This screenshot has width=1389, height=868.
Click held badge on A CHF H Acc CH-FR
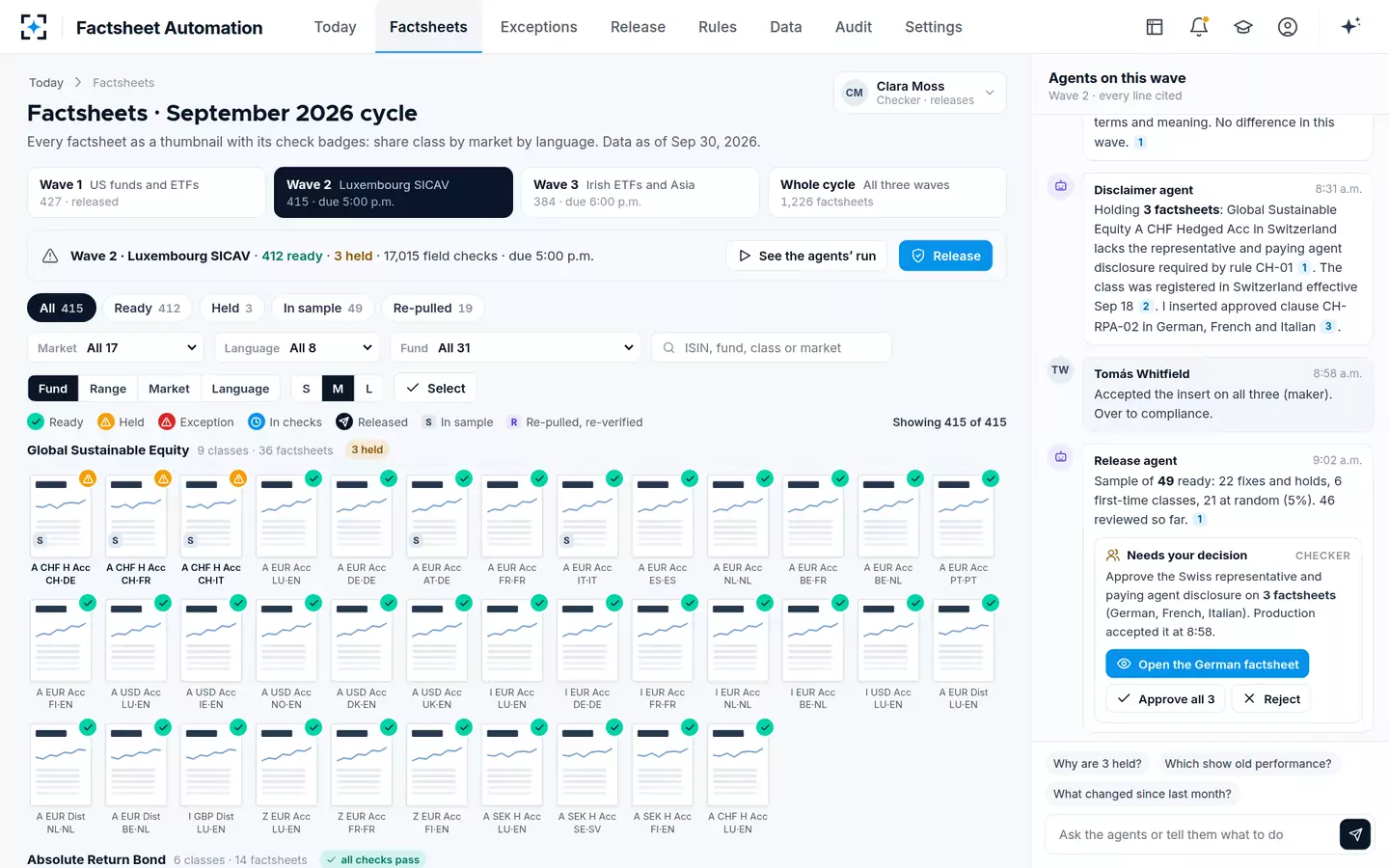tap(163, 478)
